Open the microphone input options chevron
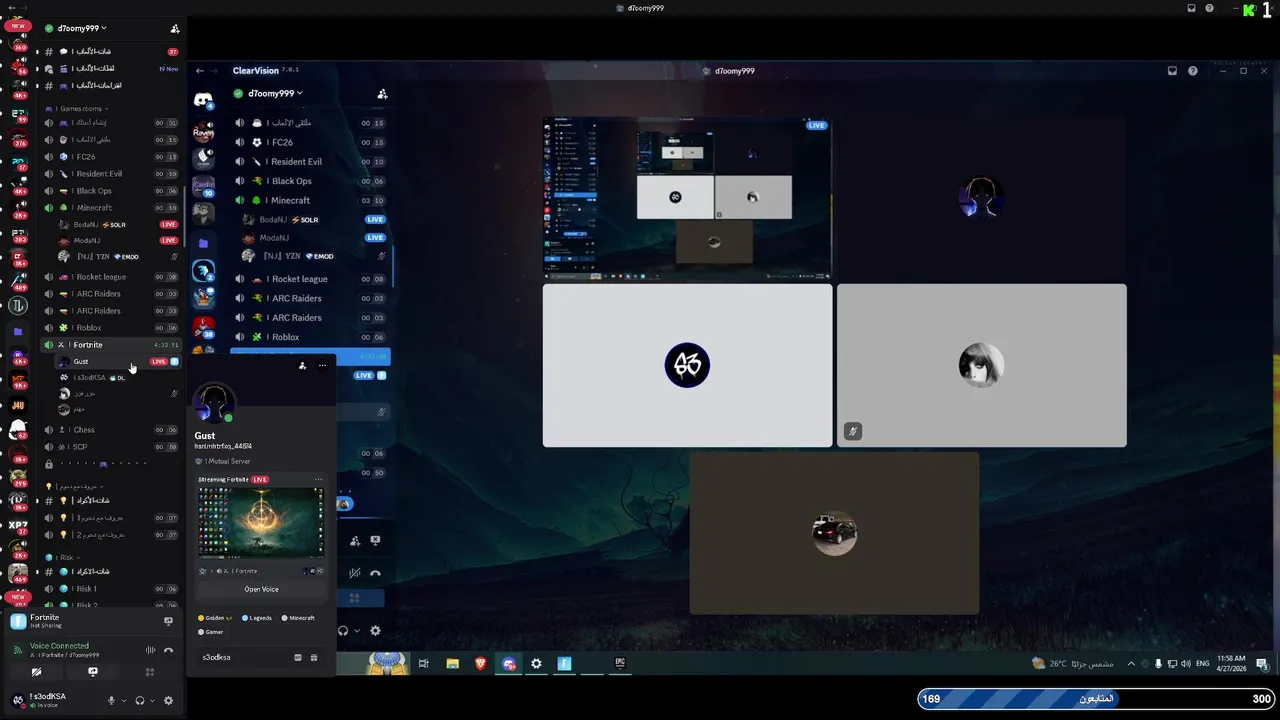This screenshot has height=720, width=1280. (124, 701)
